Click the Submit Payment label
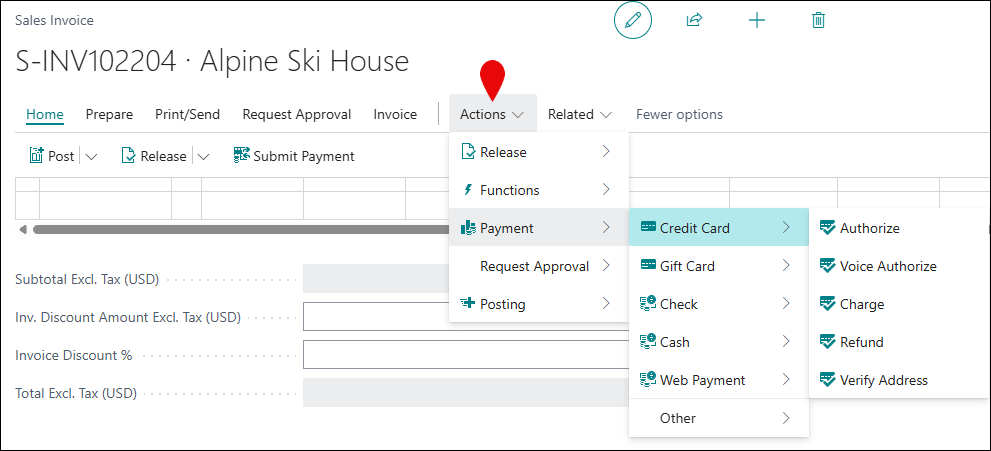991x451 pixels. (304, 156)
